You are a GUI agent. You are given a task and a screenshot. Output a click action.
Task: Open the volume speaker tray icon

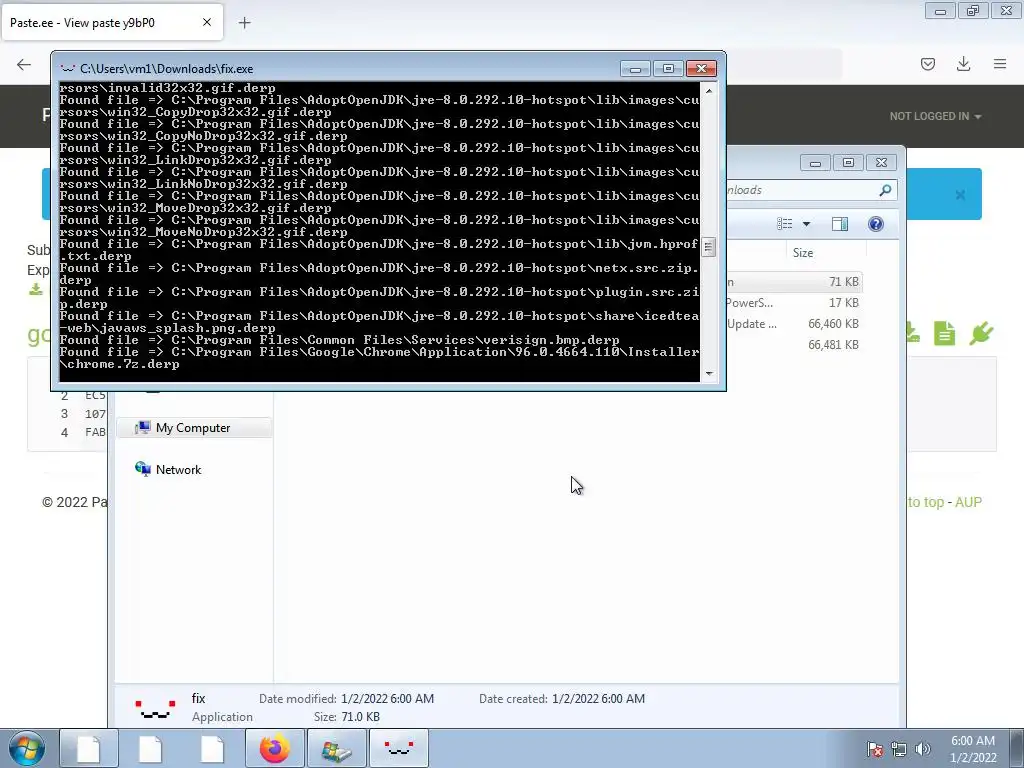point(922,749)
